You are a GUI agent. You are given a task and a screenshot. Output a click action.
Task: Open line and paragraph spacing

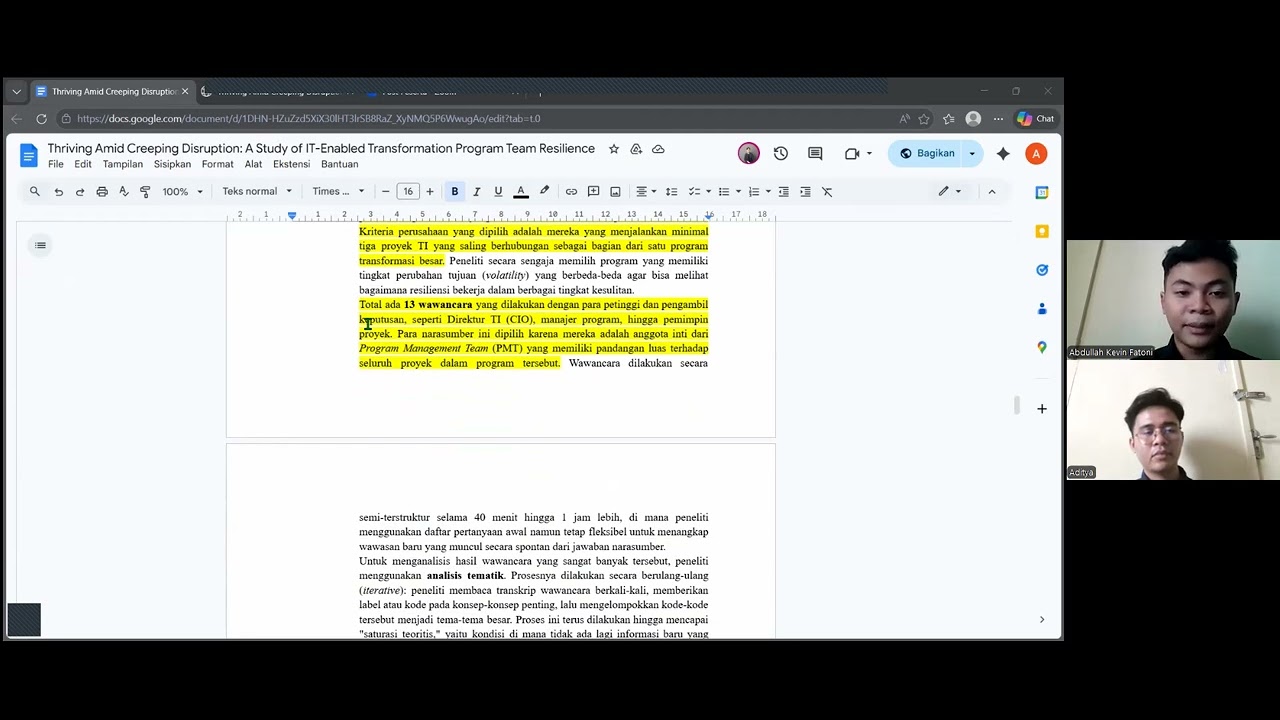tap(671, 191)
